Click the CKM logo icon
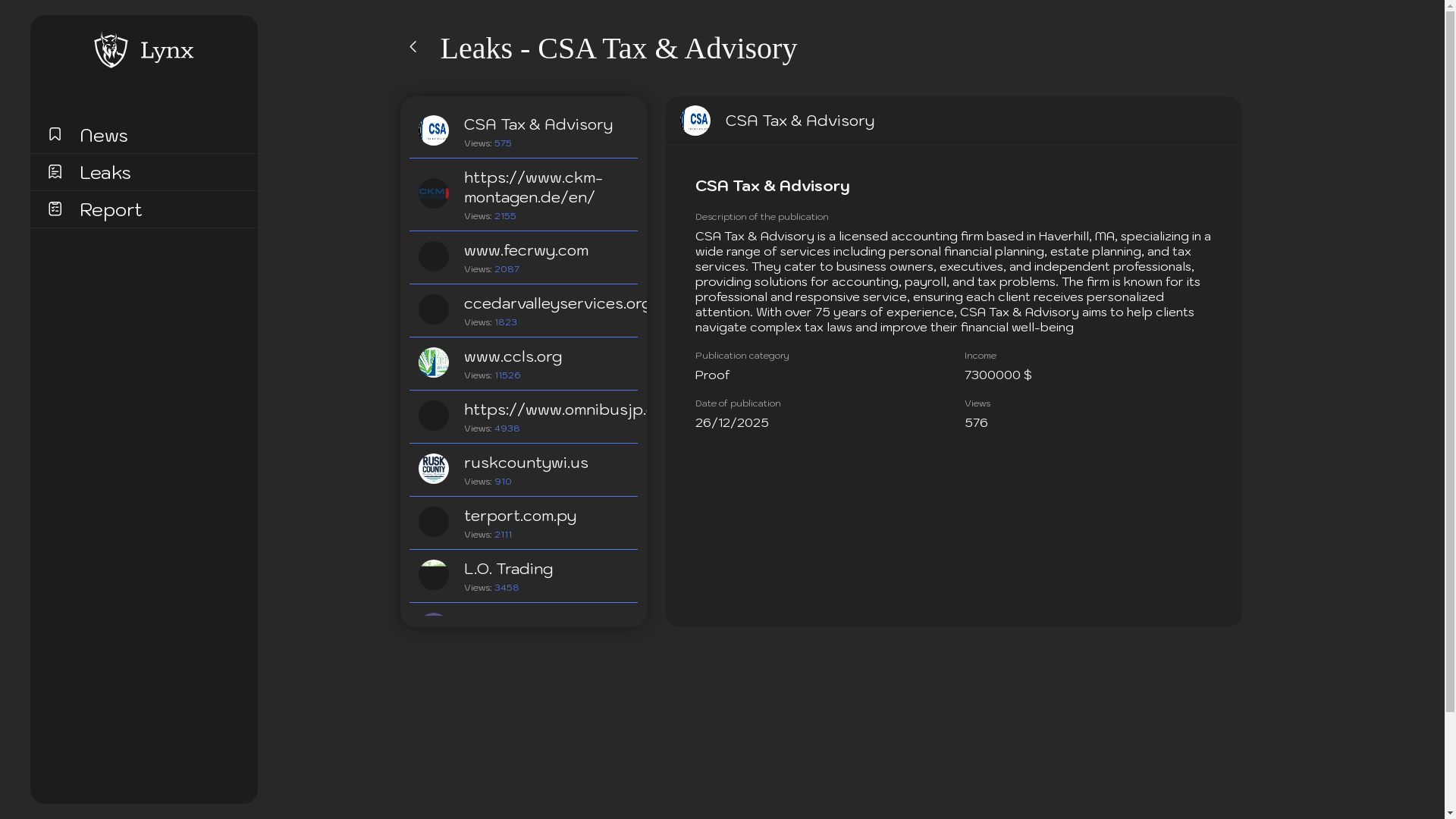The height and width of the screenshot is (819, 1456). click(x=434, y=193)
